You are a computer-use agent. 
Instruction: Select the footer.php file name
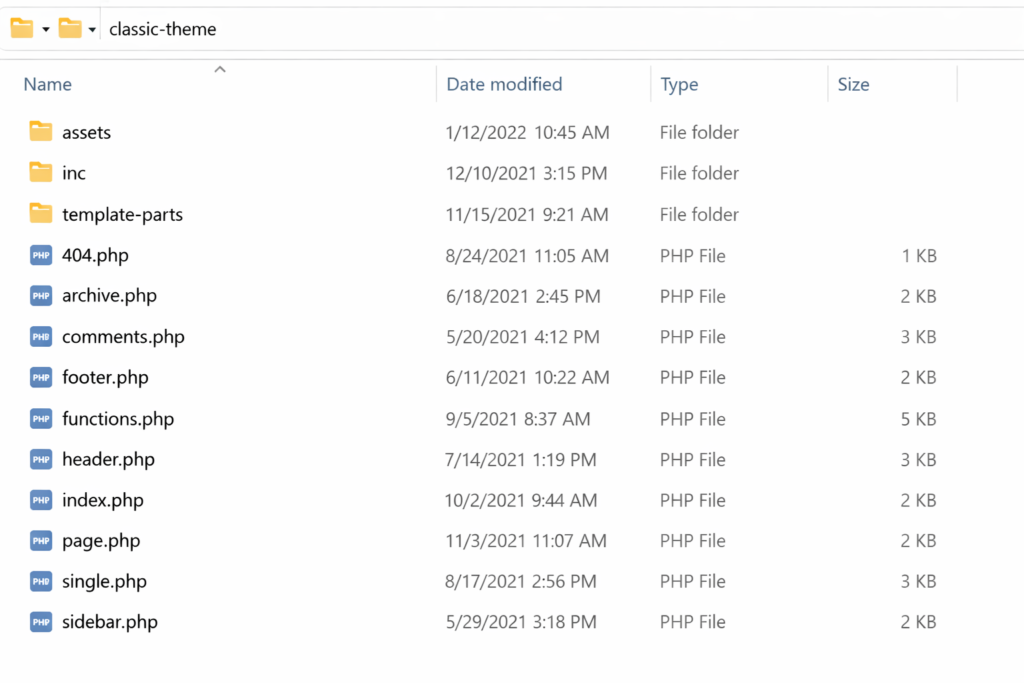coord(105,378)
